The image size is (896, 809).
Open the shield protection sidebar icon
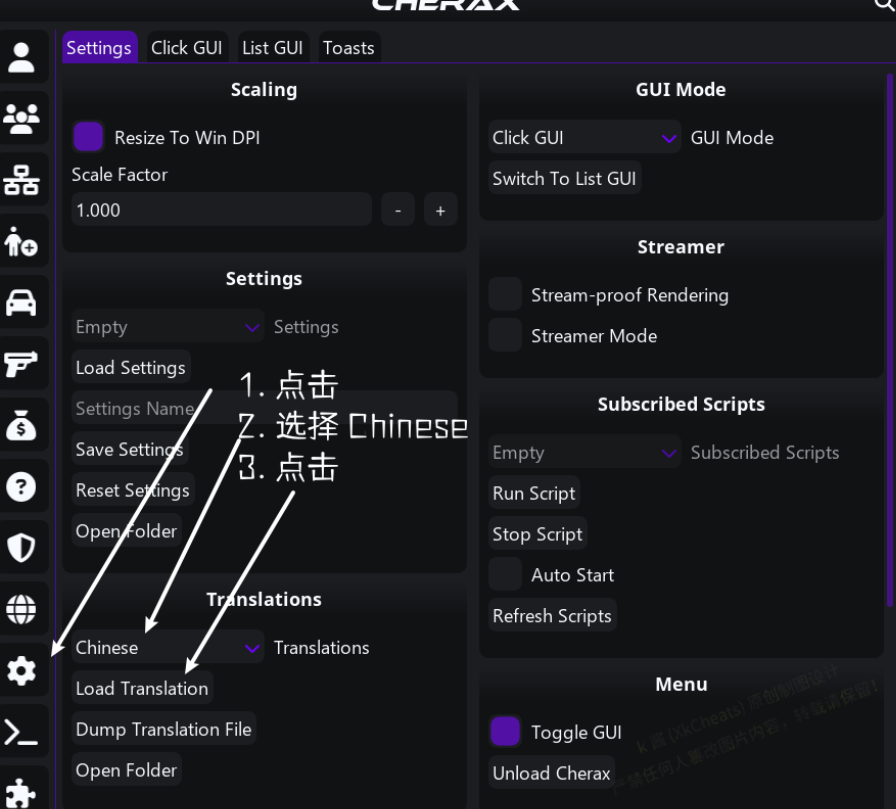click(x=21, y=548)
